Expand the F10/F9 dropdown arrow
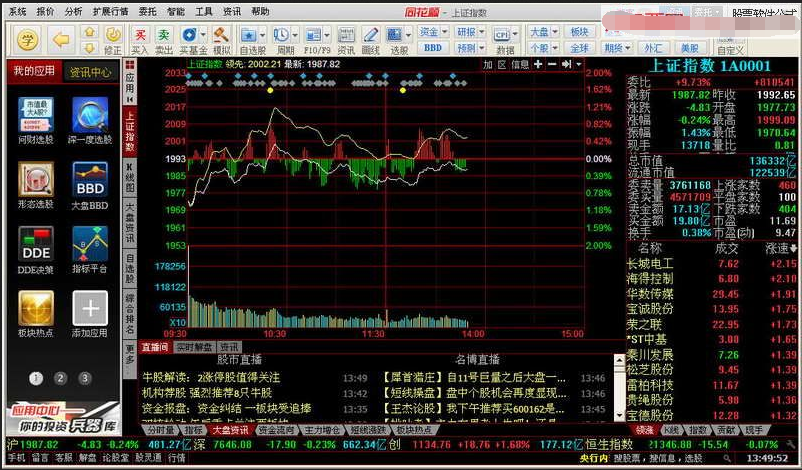The height and width of the screenshot is (470, 802). click(x=327, y=35)
